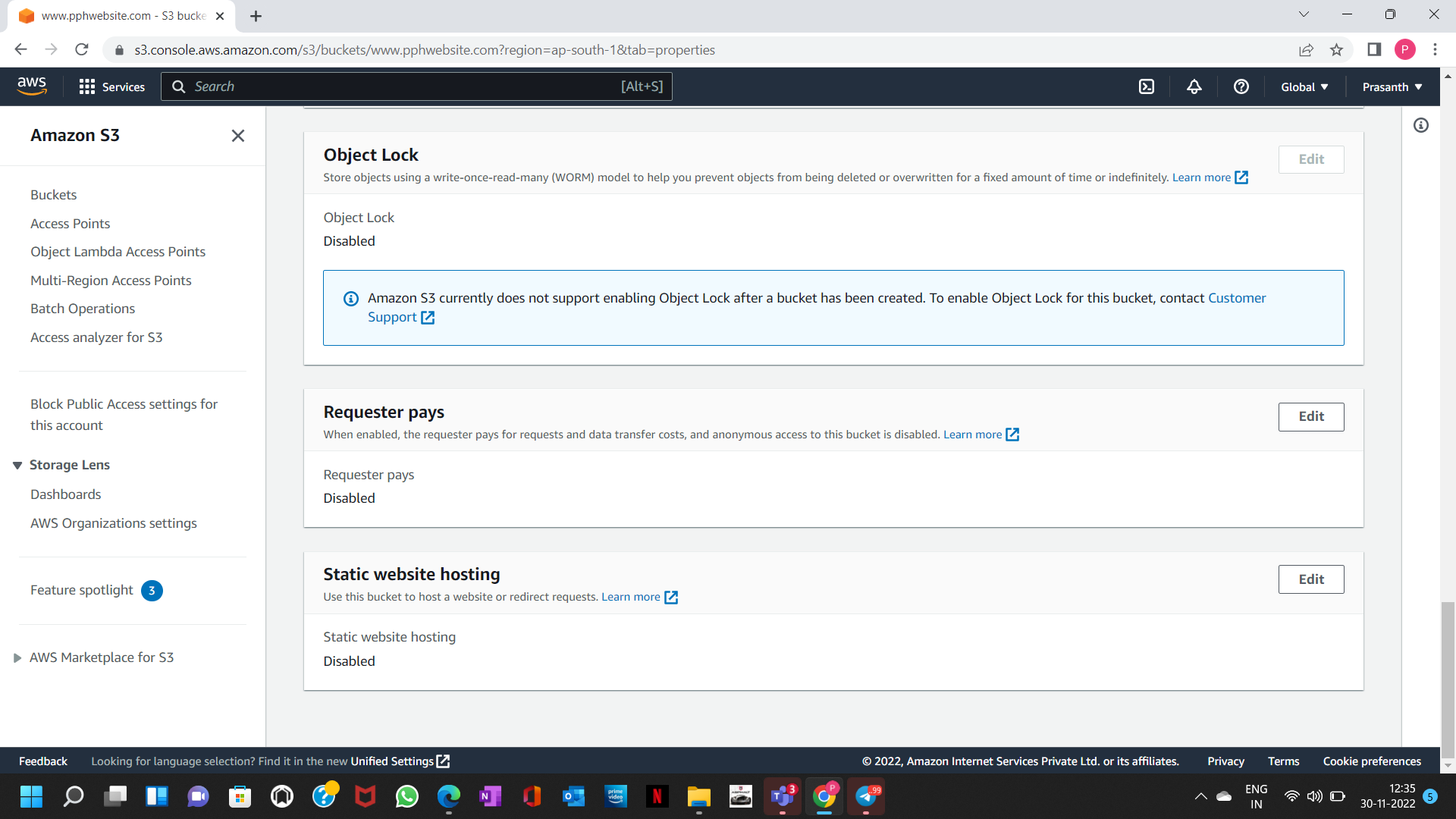The image size is (1456, 819).
Task: Bookmark this page with the star
Action: click(1336, 50)
